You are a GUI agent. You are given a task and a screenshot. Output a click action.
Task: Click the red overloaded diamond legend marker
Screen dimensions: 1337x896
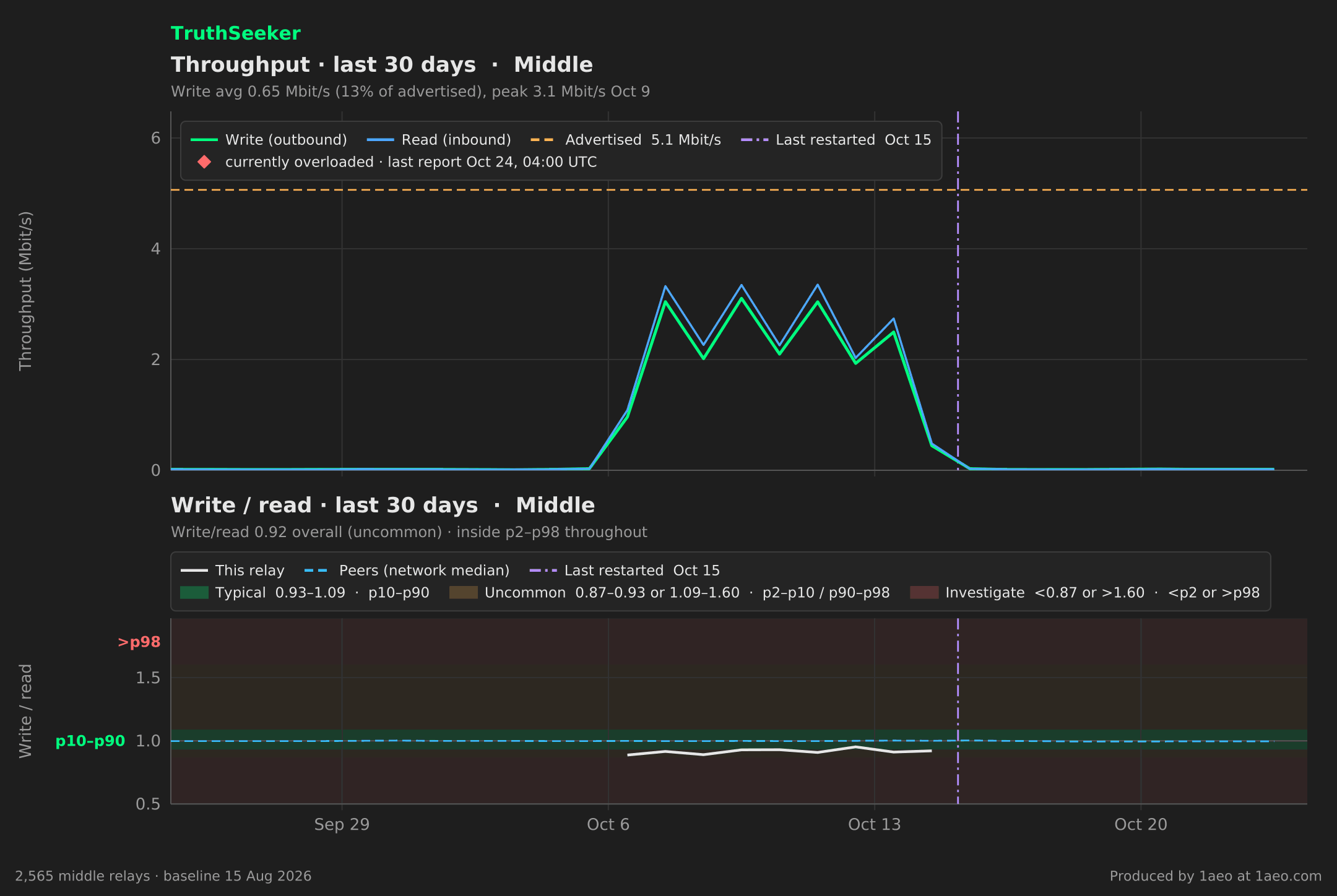tap(204, 162)
